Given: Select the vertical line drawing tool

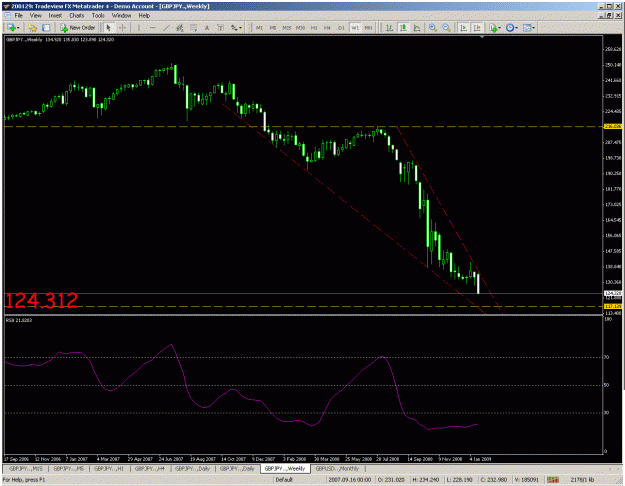Looking at the screenshot, I should (139, 28).
